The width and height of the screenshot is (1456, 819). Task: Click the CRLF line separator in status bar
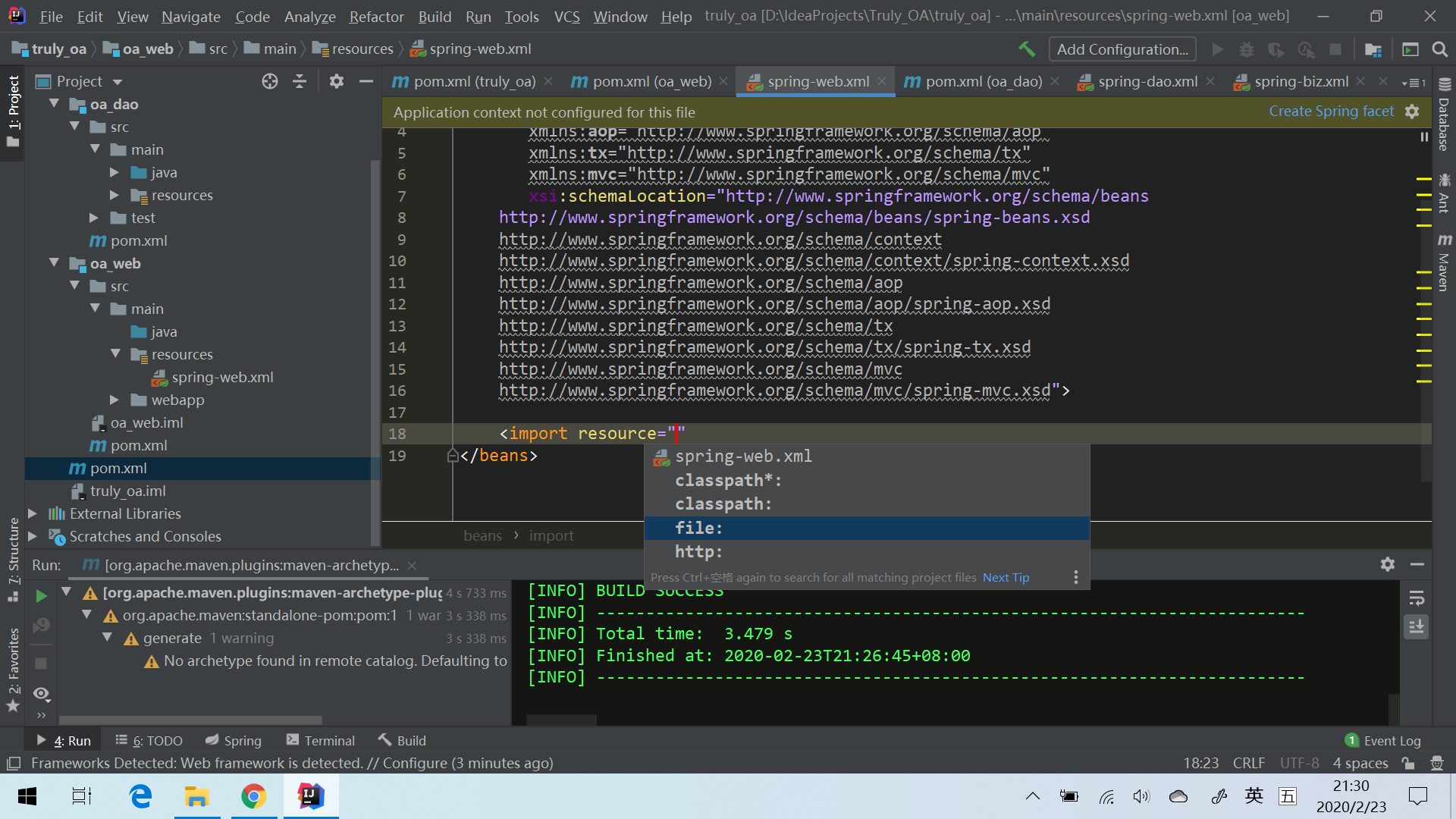pyautogui.click(x=1248, y=763)
